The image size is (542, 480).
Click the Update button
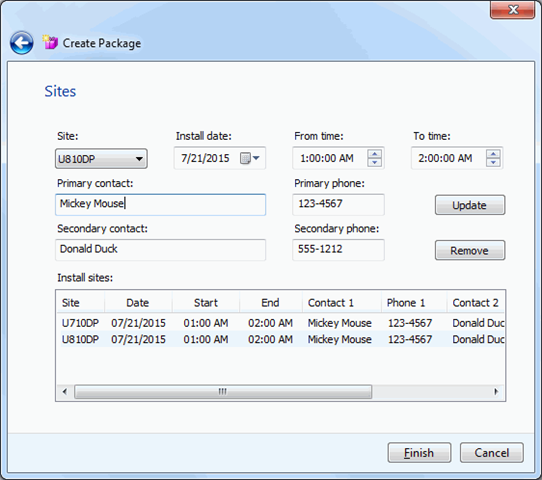(470, 205)
